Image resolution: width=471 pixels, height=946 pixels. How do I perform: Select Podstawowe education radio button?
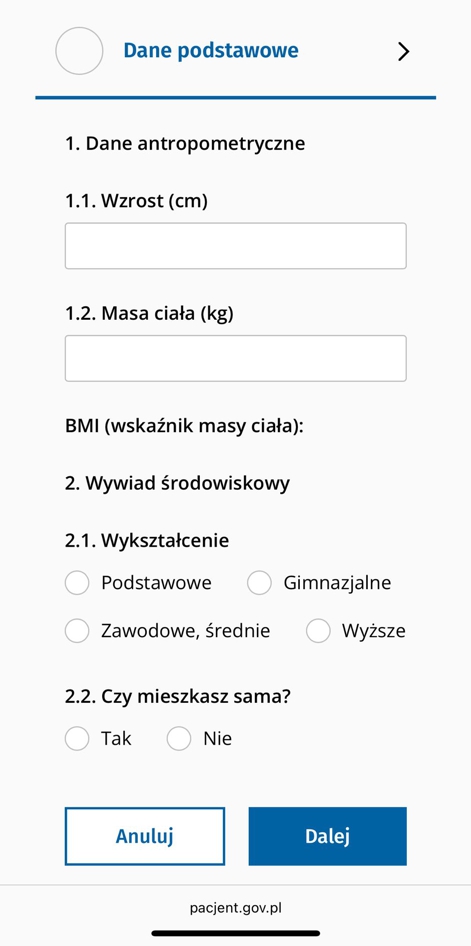(x=77, y=583)
